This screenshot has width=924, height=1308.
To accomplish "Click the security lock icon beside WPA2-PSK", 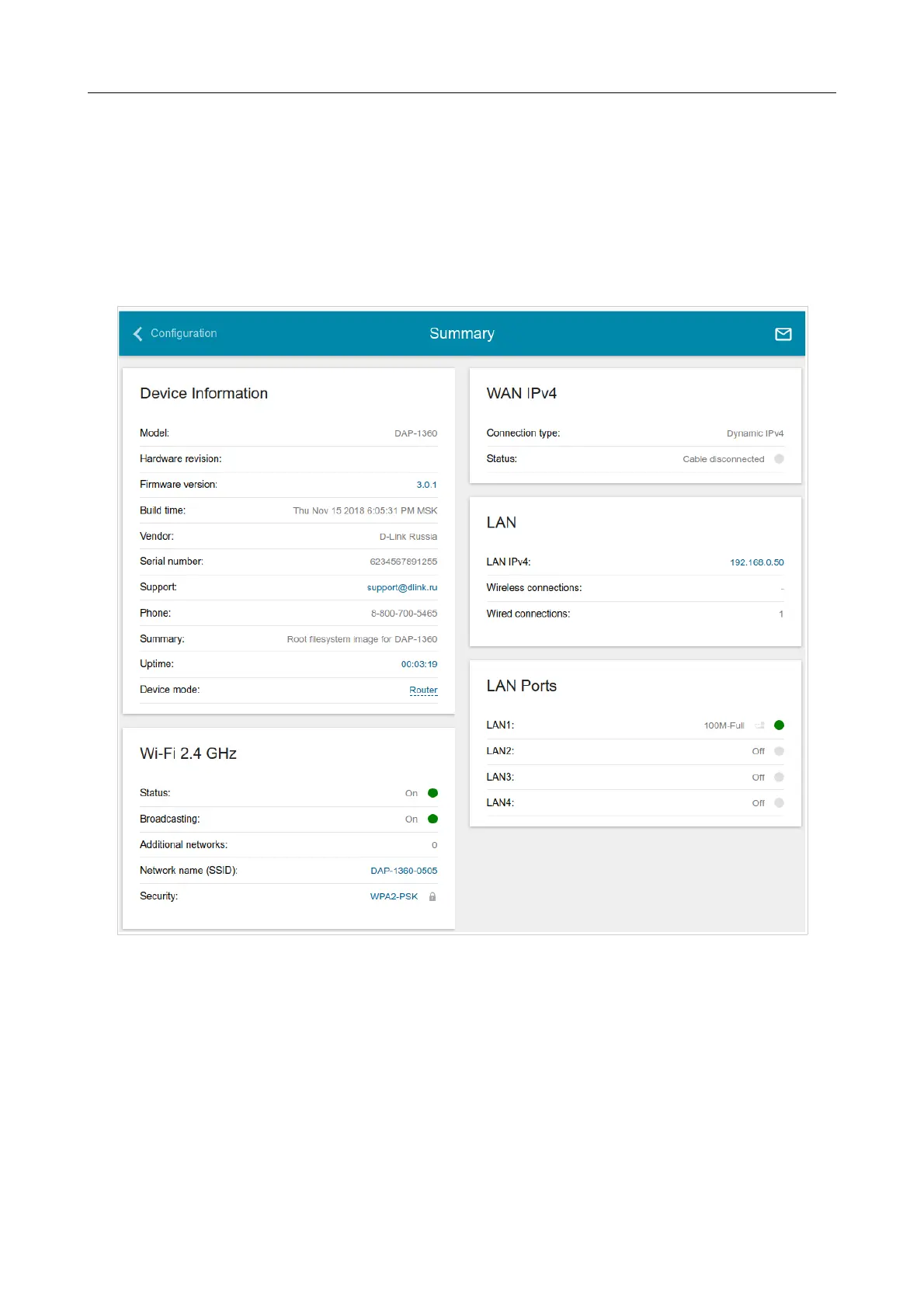I will coord(432,896).
